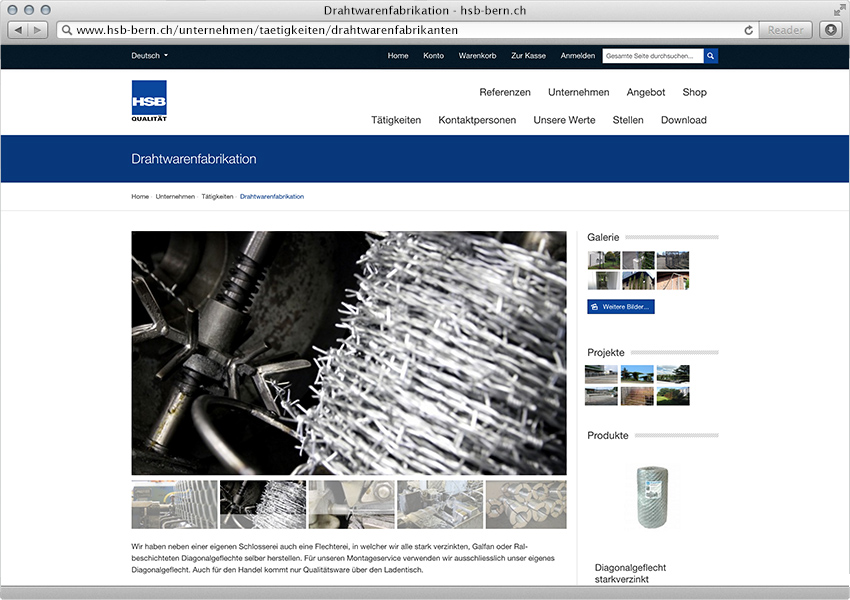Open the Tätigkeiten breadcrumb link
This screenshot has height=600, width=850.
point(217,196)
